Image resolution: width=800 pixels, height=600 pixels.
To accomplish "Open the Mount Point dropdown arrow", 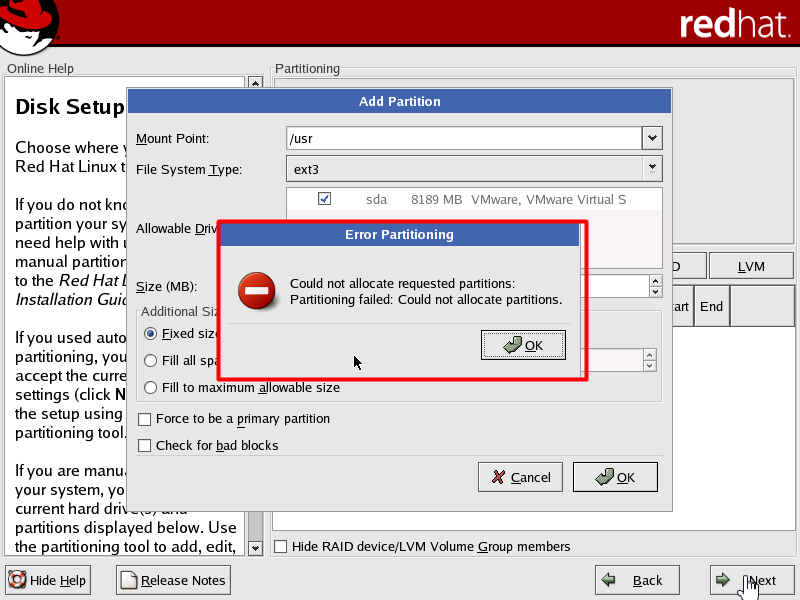I will tap(652, 138).
